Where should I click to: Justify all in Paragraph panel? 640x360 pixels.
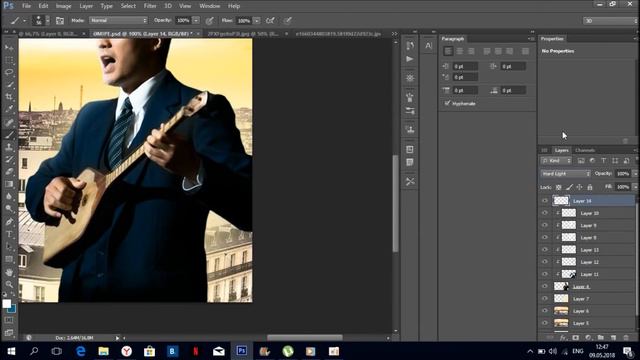click(x=525, y=51)
